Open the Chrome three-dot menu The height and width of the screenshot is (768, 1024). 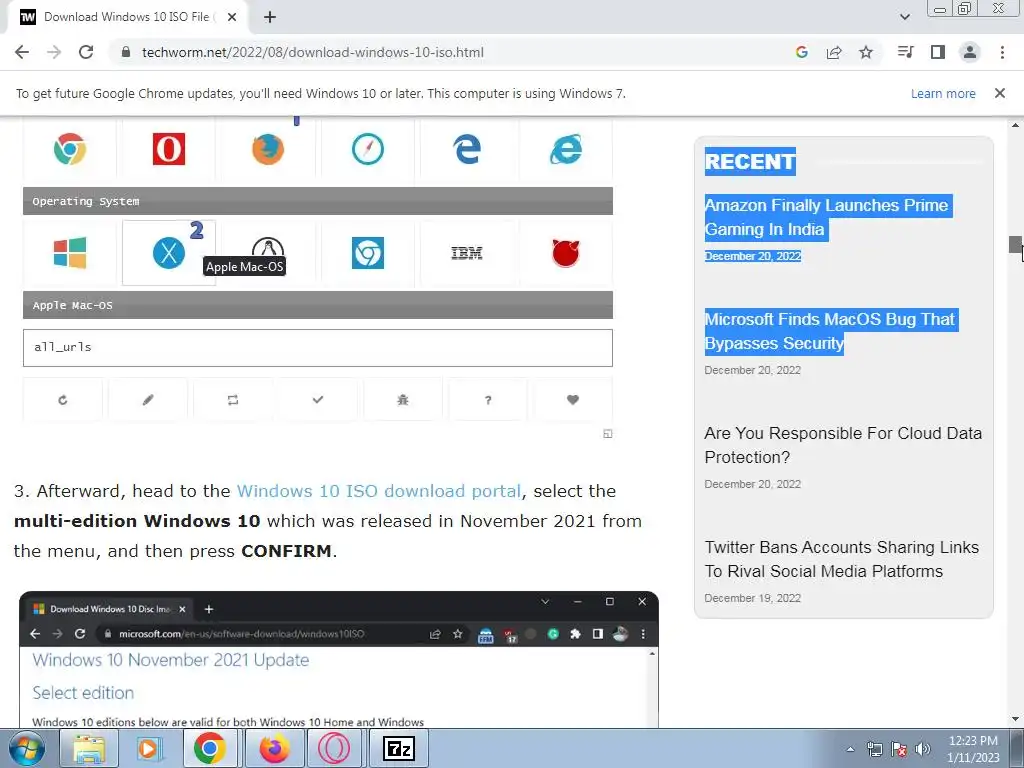[x=1002, y=52]
